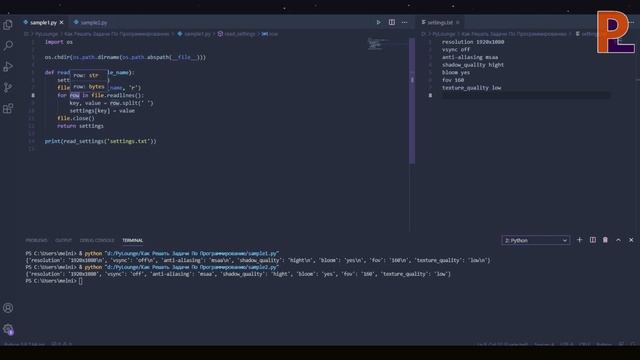This screenshot has width=640, height=360.
Task: Open the Extensions view
Action: point(8,108)
